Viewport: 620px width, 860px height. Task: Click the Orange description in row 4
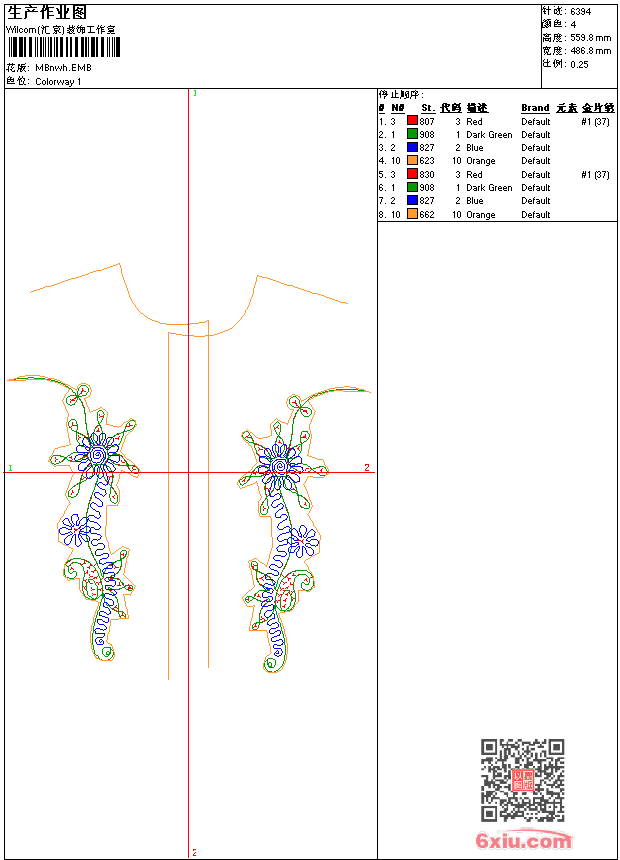tap(481, 161)
